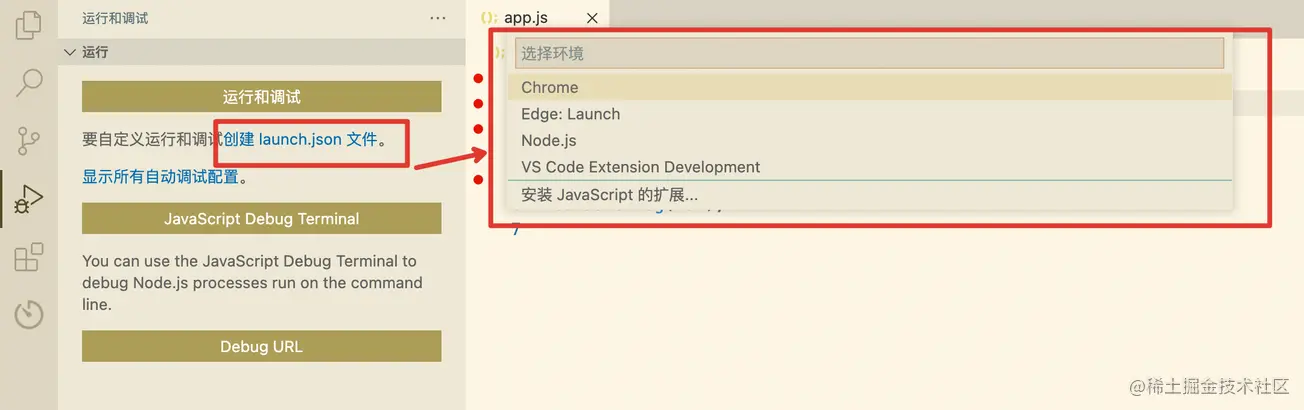Screen dimensions: 1304x410
Task: Toggle the bottom red breakpoint dot
Action: click(479, 180)
